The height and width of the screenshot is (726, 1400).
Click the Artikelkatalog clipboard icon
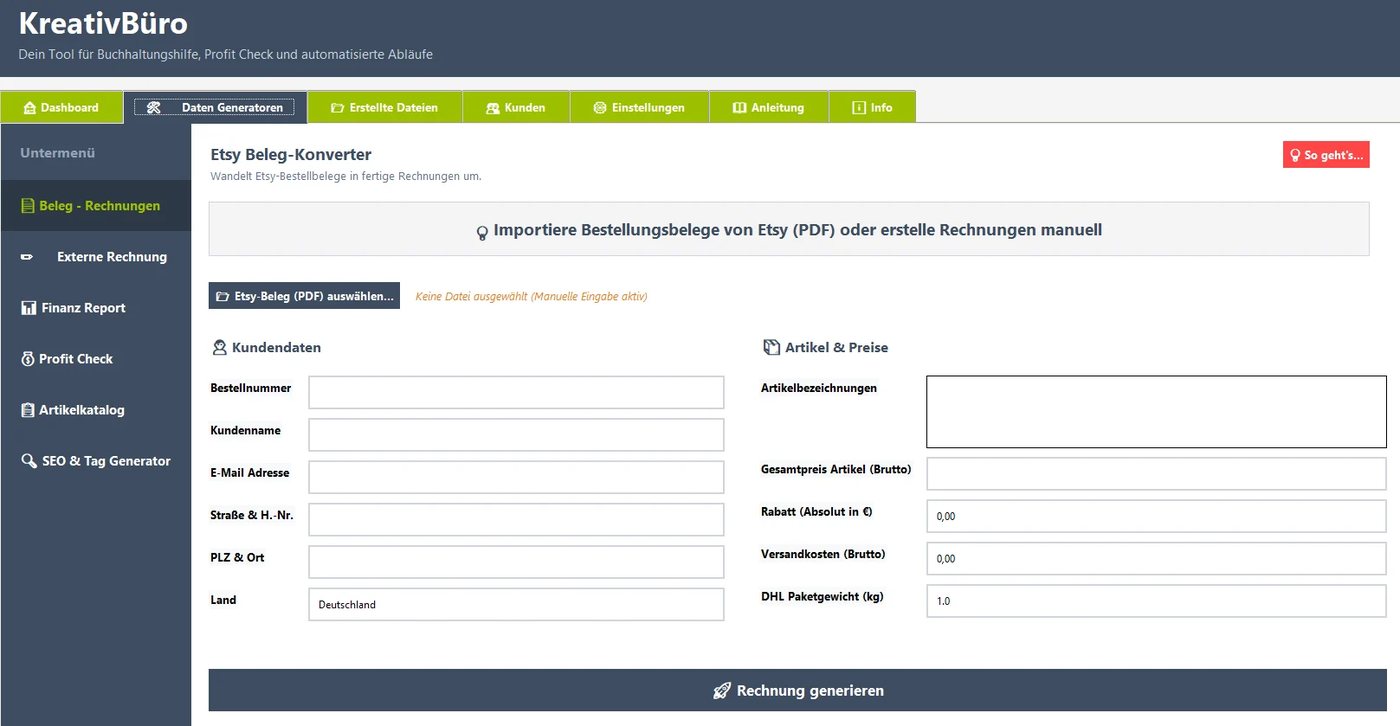(28, 410)
